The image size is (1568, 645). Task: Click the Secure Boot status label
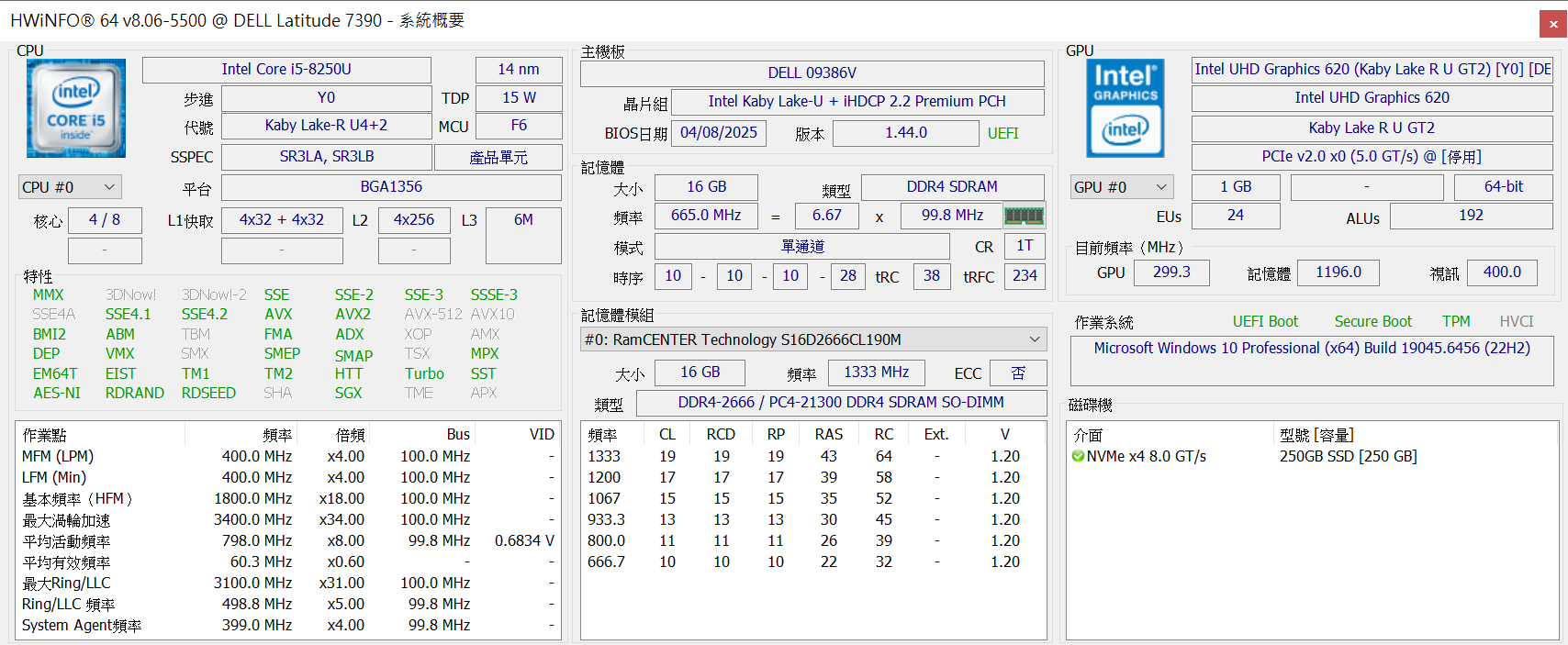point(1373,322)
